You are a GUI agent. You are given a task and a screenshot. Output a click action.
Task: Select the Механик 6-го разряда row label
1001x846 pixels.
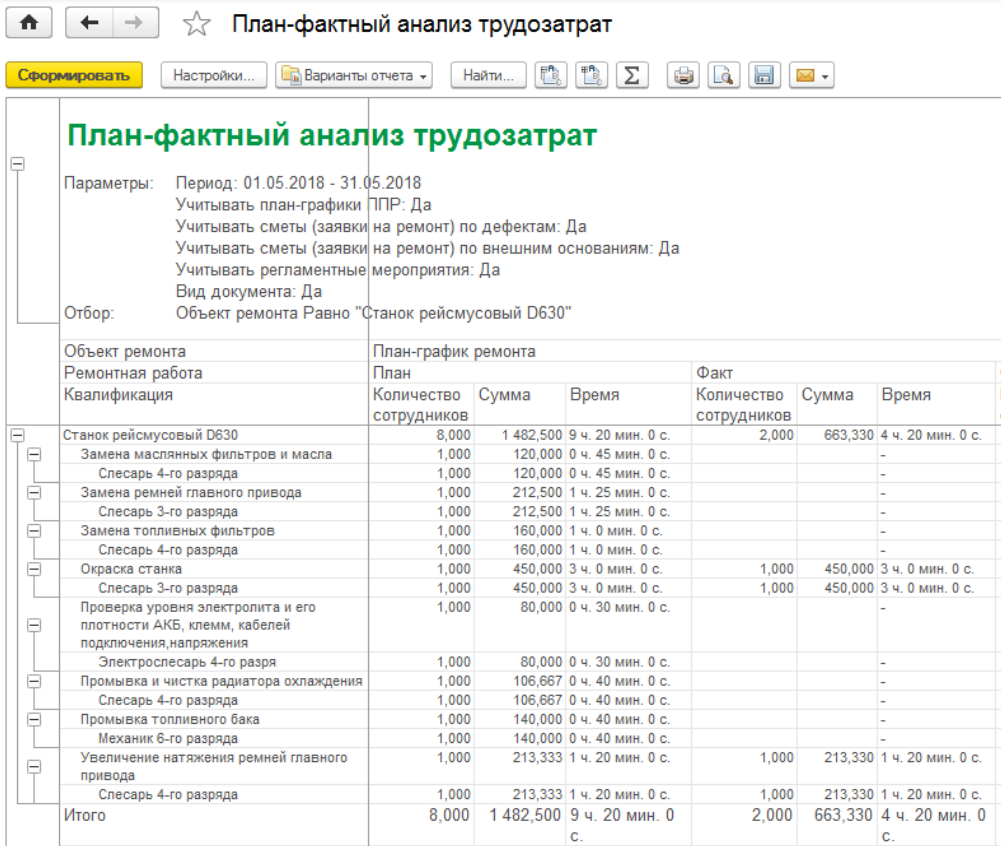168,739
